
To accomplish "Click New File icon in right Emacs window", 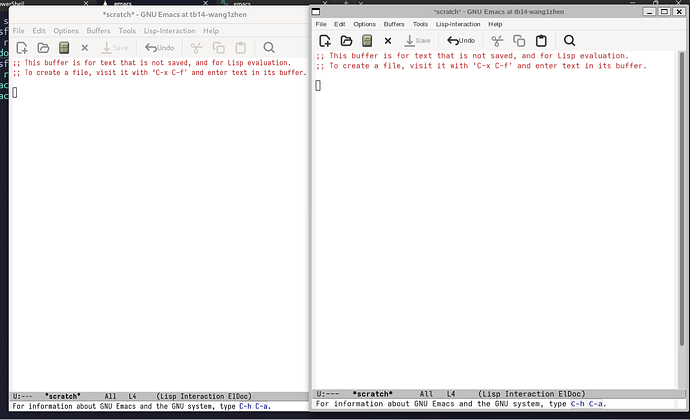I will (x=325, y=41).
